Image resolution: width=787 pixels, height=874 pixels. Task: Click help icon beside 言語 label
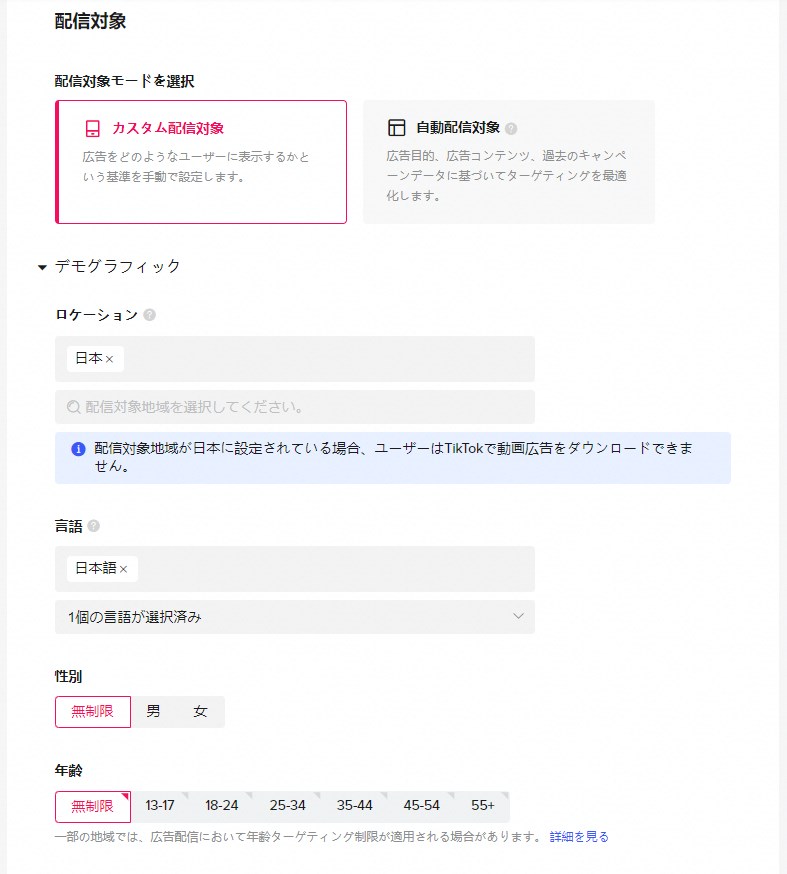click(94, 526)
